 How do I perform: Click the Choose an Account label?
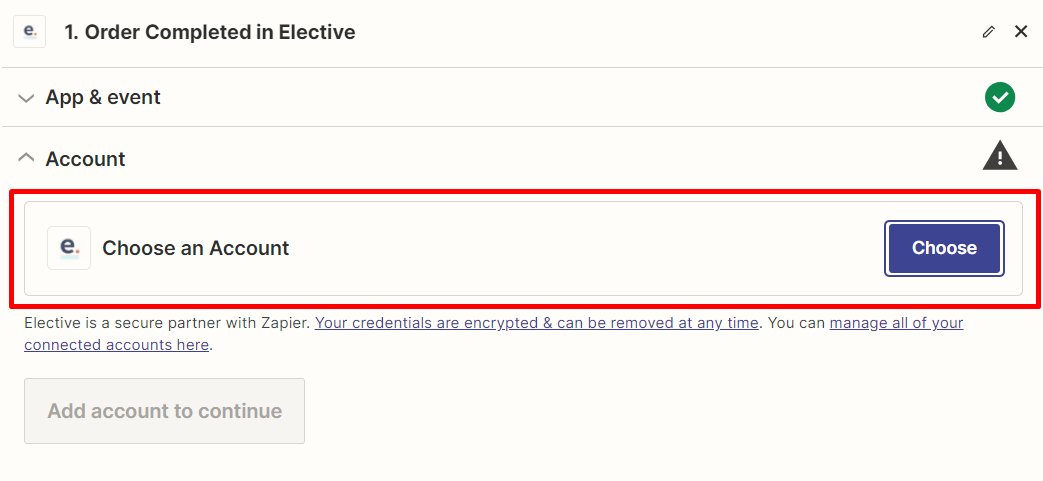[196, 248]
